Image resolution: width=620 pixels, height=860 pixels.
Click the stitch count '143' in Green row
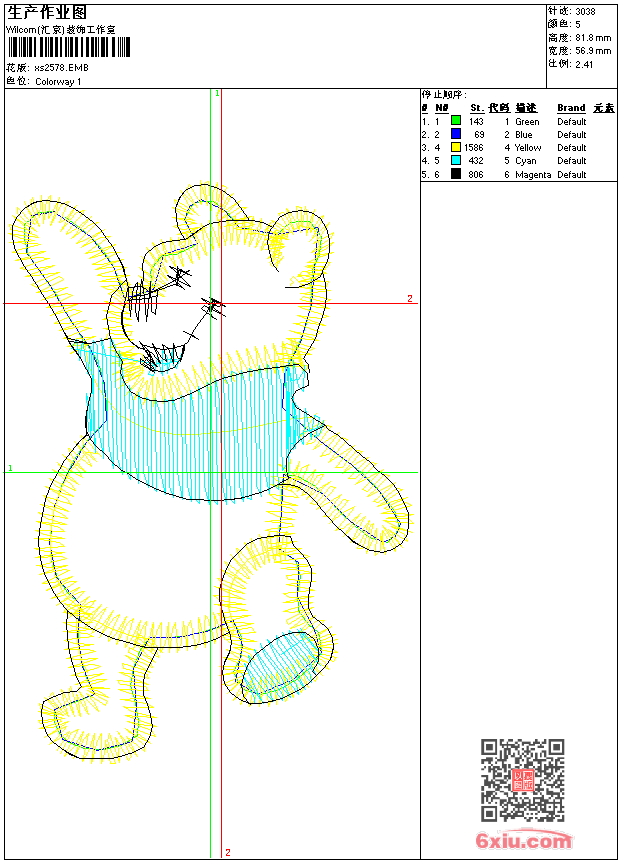click(476, 122)
